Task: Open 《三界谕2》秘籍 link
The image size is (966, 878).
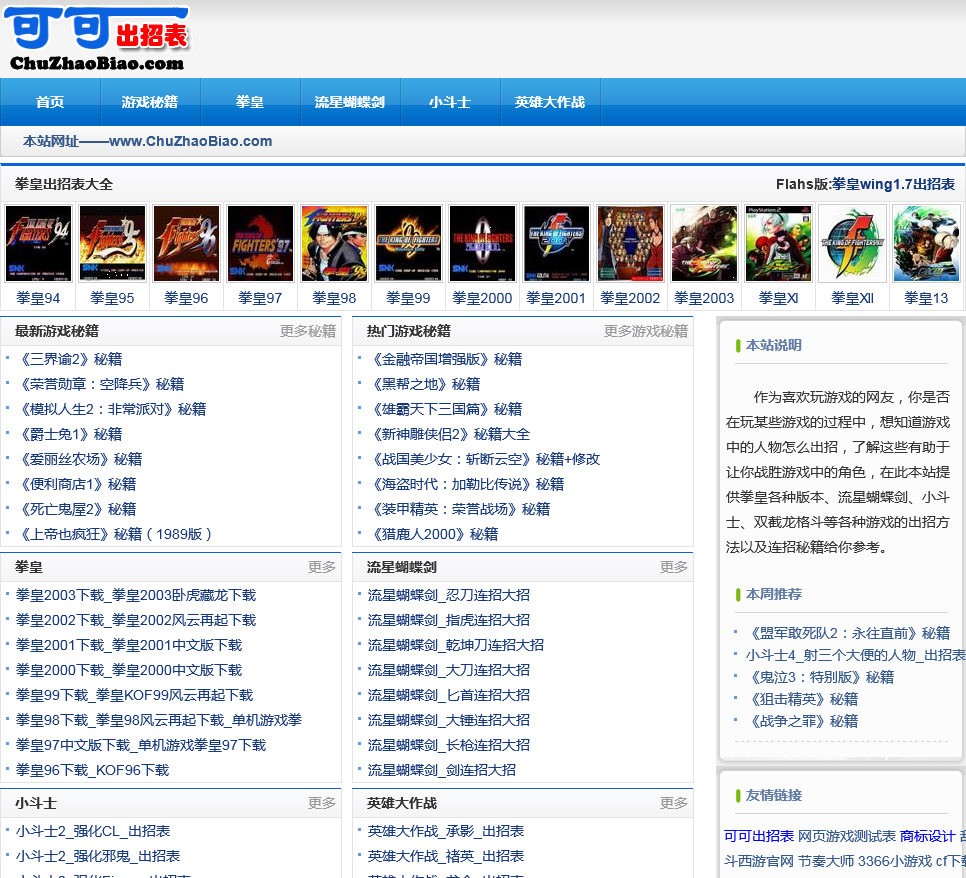Action: tap(69, 359)
